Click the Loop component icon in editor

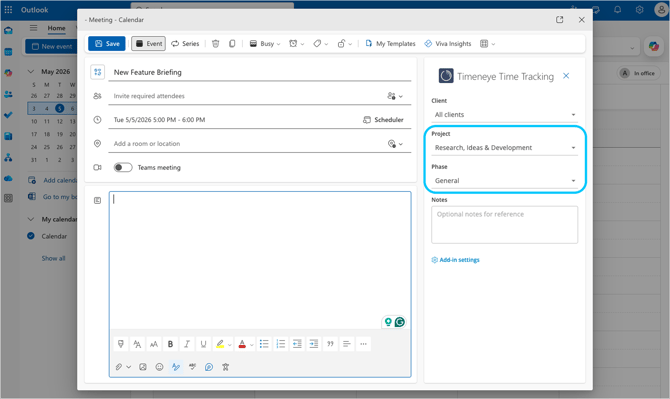click(209, 367)
